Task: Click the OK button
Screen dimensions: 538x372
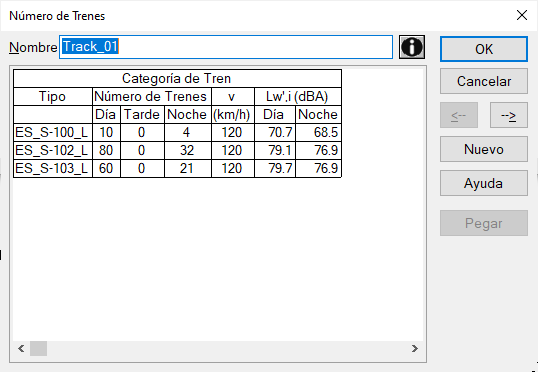Action: (x=484, y=49)
